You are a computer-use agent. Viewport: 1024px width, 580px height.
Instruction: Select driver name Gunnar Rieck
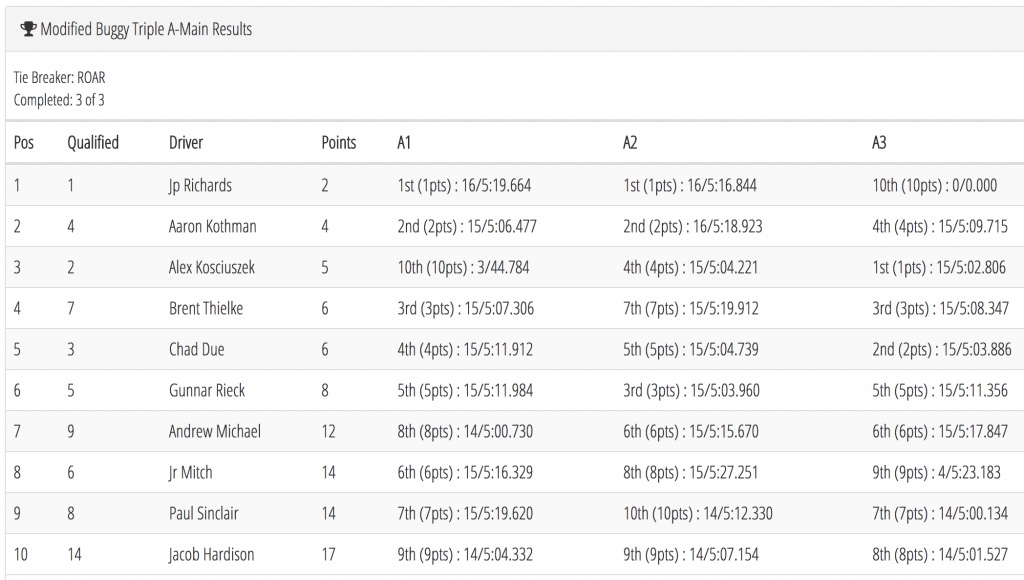[206, 391]
